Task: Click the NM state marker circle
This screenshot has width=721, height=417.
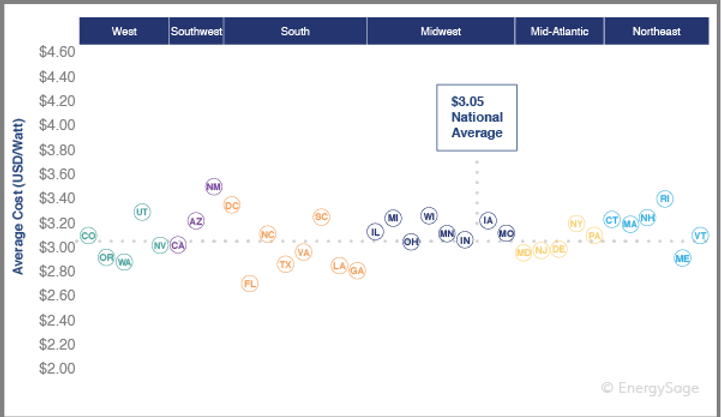Action: pyautogui.click(x=213, y=187)
